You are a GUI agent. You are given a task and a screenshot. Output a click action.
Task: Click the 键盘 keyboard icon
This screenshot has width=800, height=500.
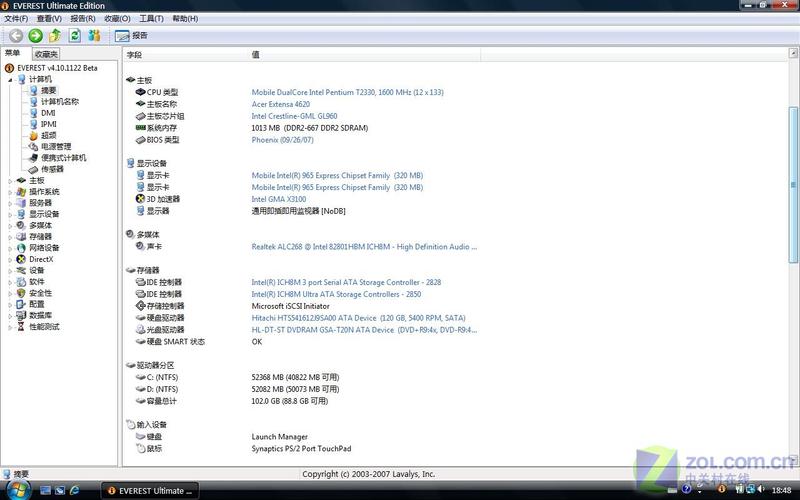pos(141,437)
